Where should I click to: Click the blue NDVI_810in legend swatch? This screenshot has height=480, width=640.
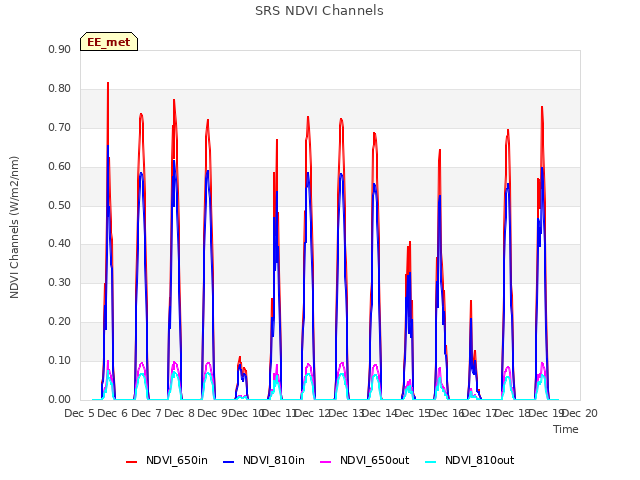[x=229, y=461]
